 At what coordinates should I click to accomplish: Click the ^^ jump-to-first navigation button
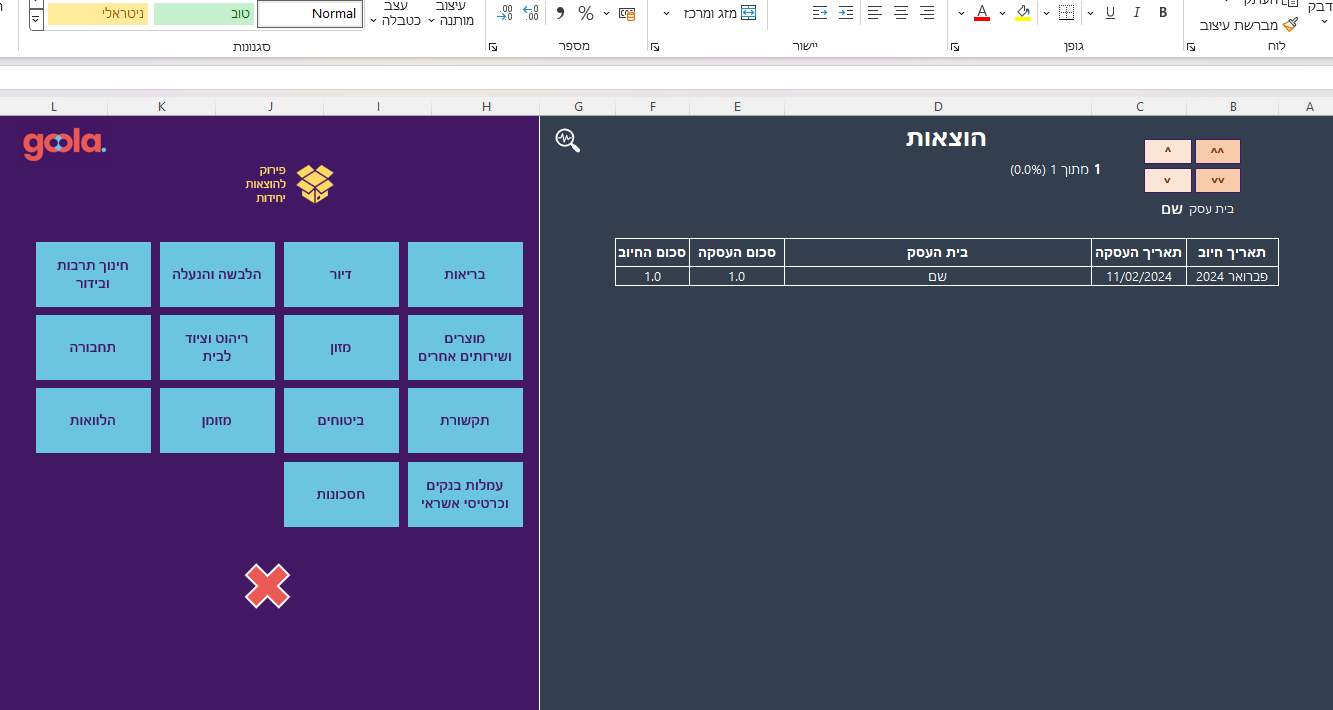pos(1217,151)
